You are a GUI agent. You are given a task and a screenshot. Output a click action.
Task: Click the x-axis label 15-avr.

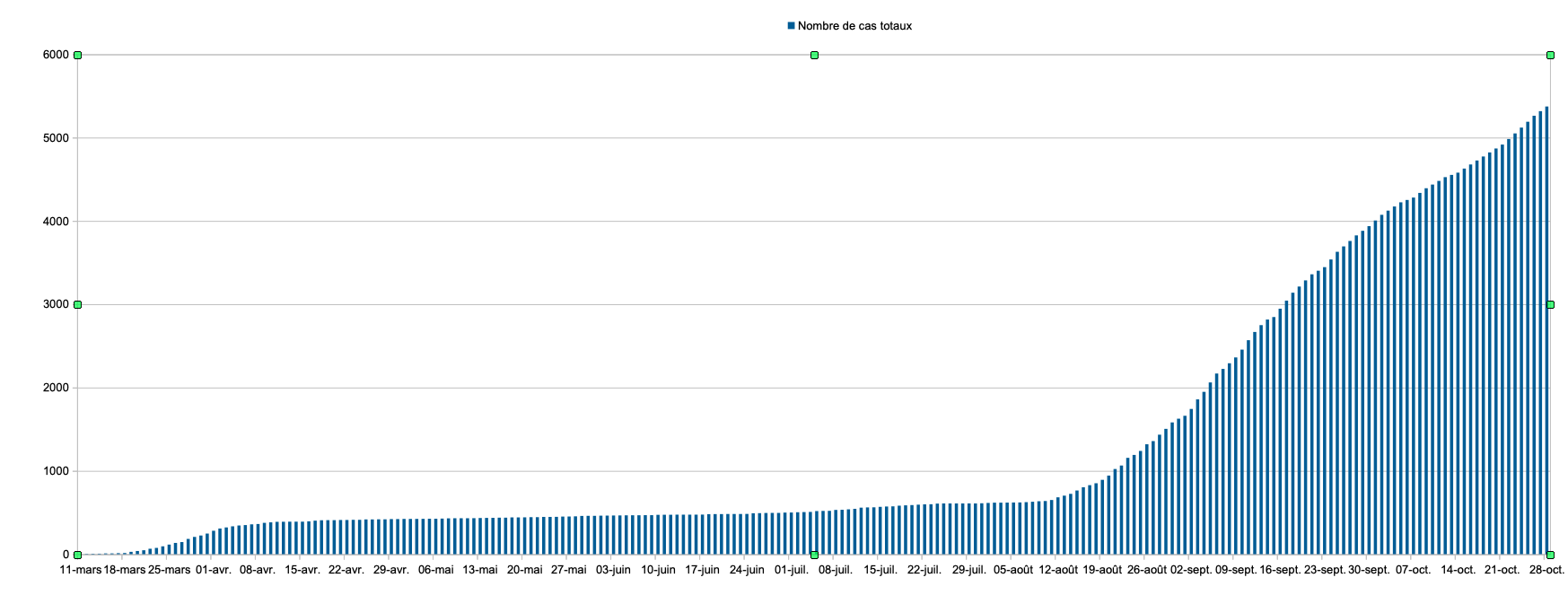(x=302, y=570)
